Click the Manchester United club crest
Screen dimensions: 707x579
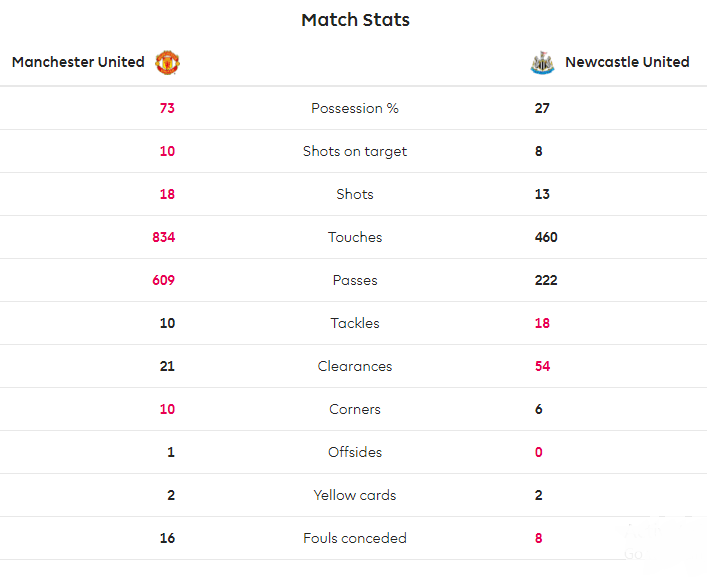pos(167,63)
